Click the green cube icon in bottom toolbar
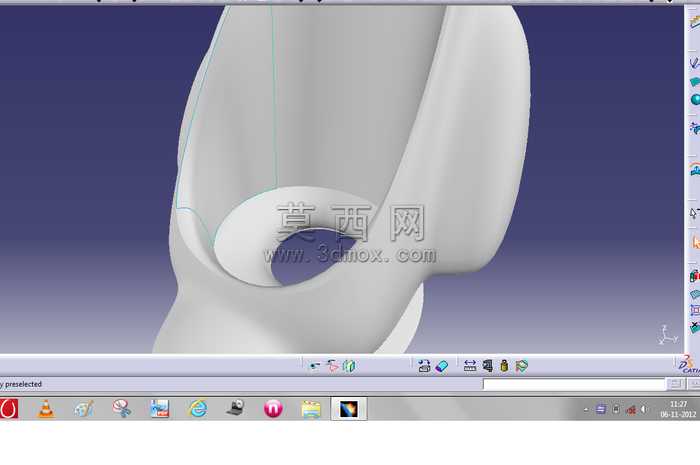This screenshot has height=465, width=700. 349,366
